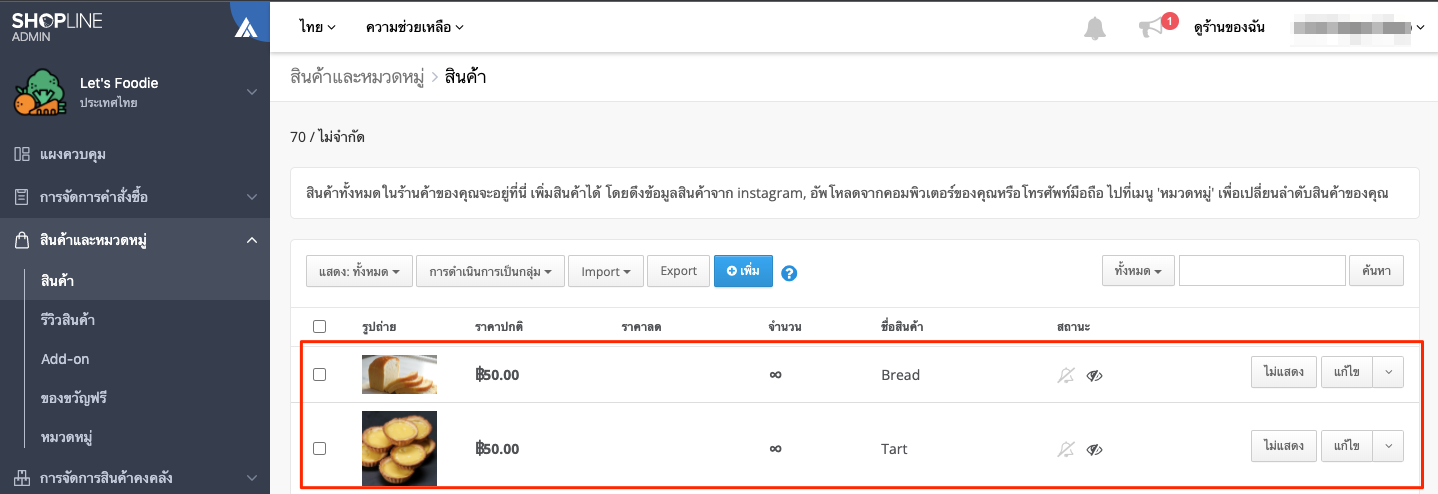
Task: Tick the select-all checkbox in header
Action: click(x=320, y=326)
